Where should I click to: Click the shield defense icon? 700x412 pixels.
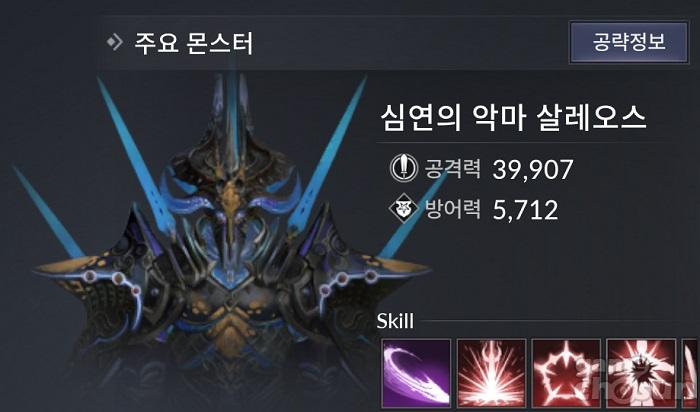click(404, 208)
